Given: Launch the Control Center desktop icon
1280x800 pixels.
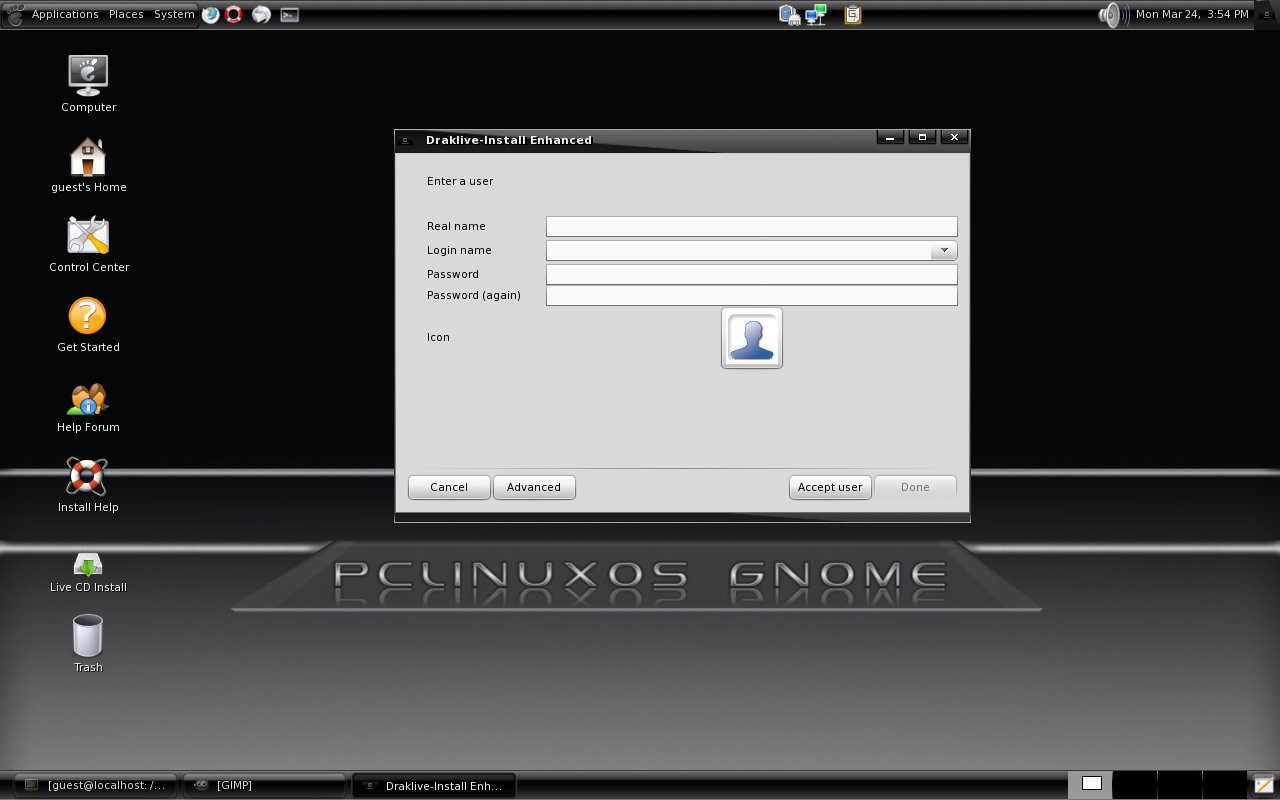Looking at the screenshot, I should (88, 236).
